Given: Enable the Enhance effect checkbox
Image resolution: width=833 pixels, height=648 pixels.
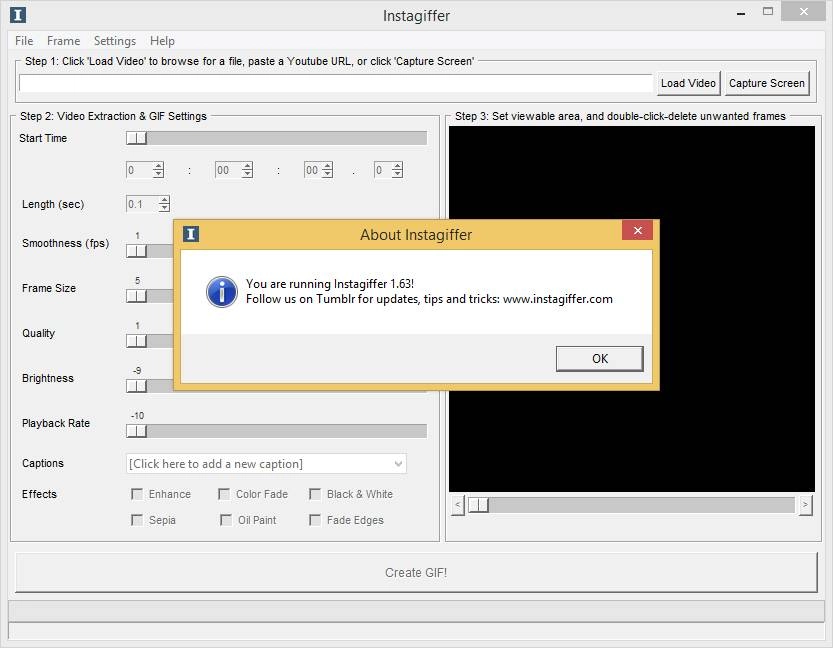Looking at the screenshot, I should [137, 494].
